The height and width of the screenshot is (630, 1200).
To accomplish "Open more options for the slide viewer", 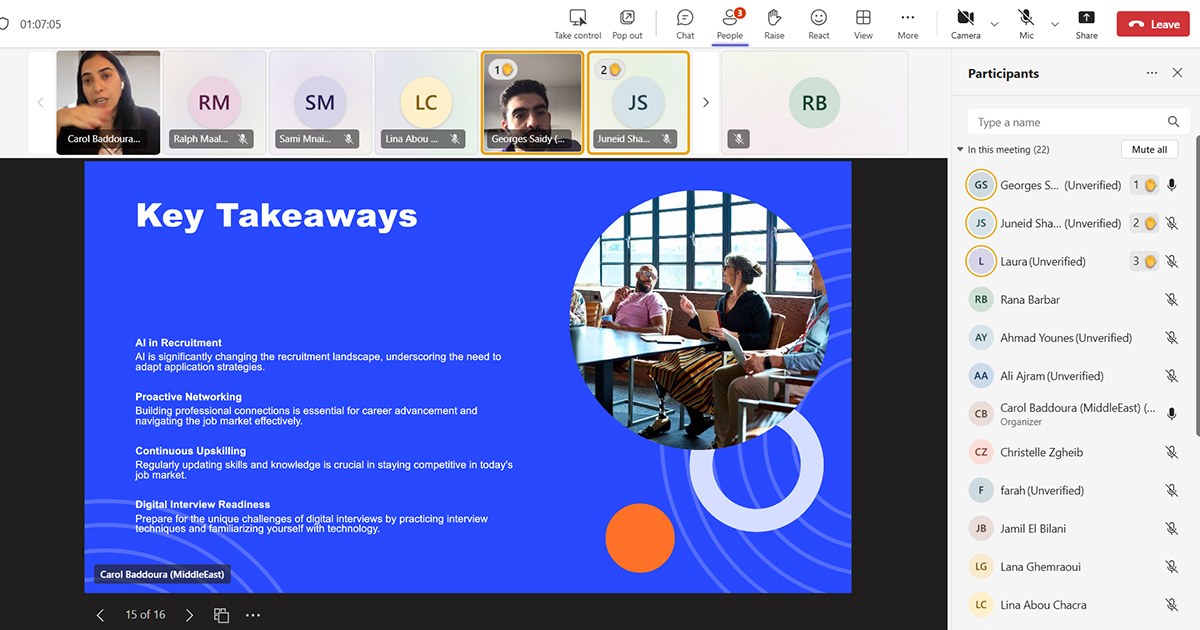I will pos(253,615).
